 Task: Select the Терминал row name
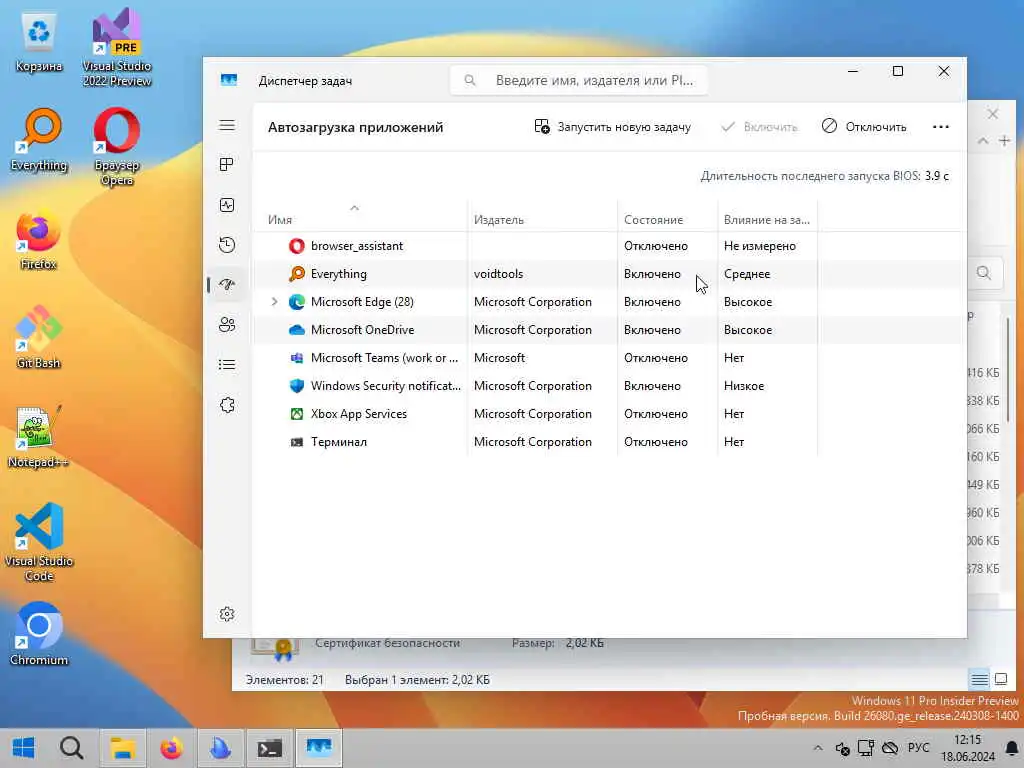tap(339, 442)
